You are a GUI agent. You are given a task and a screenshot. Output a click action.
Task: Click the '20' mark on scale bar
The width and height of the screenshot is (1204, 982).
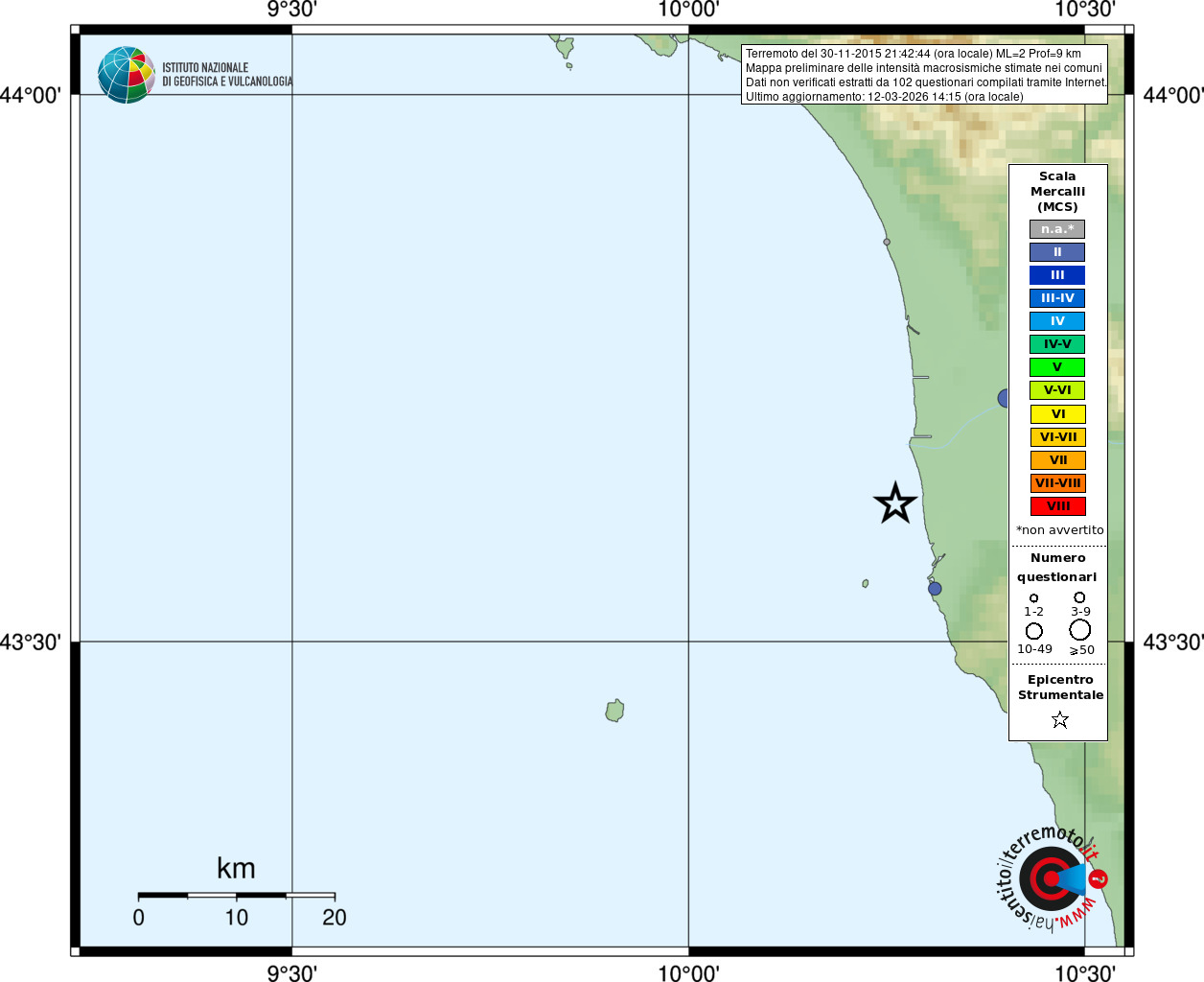point(335,918)
